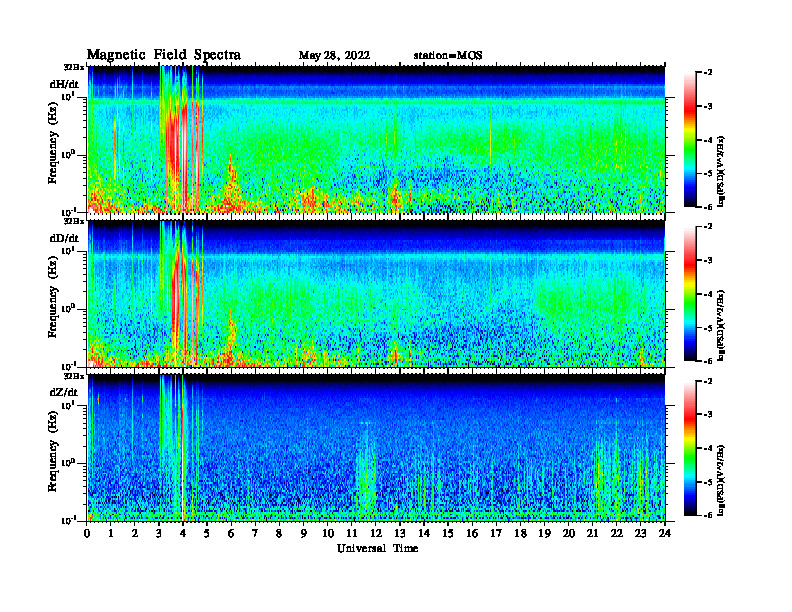Image resolution: width=792 pixels, height=612 pixels.
Task: Click the dH/dt panel color scale bar
Action: pos(690,140)
